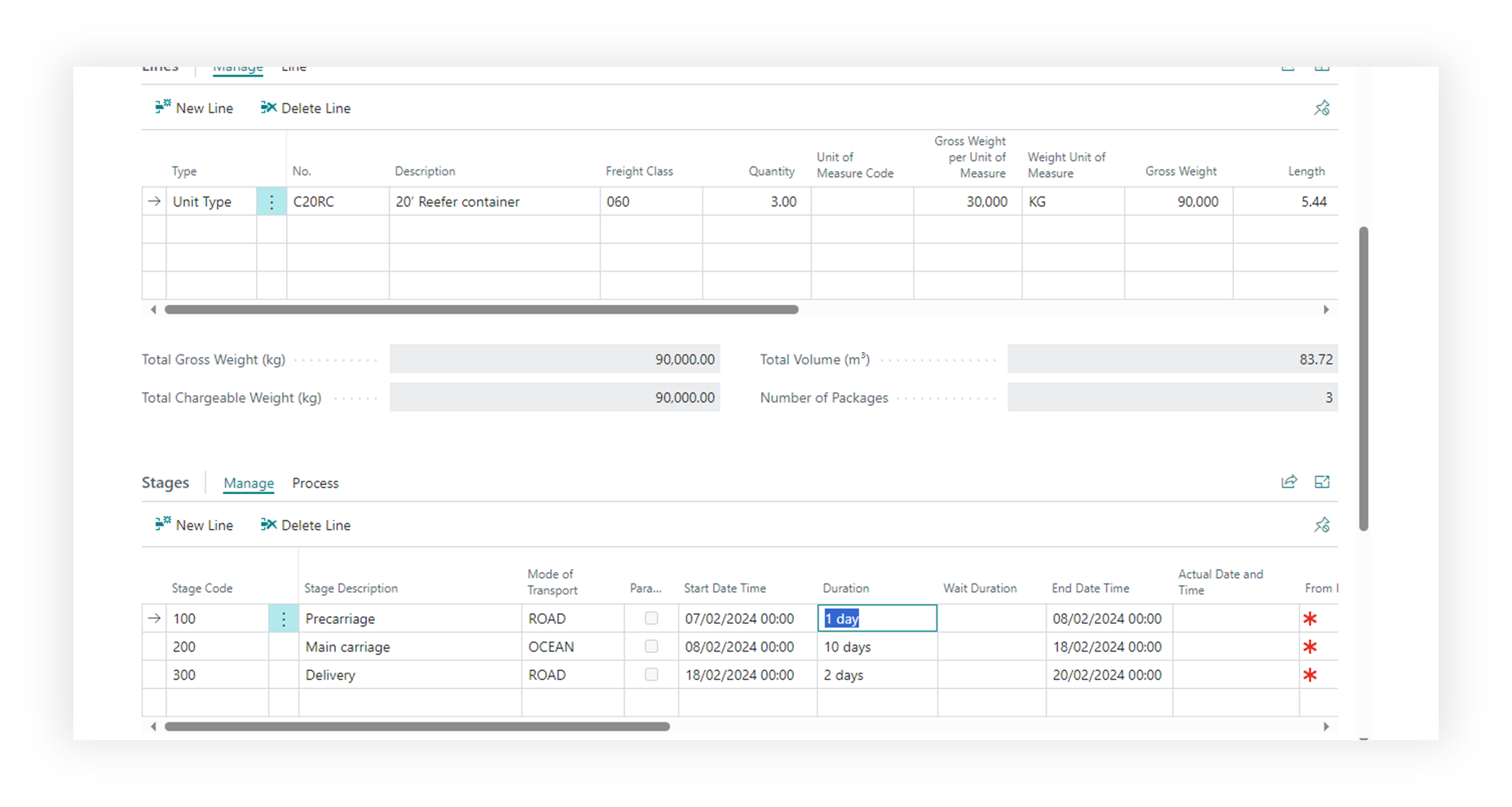Select the Manage tab in Stages
Viewport: 1512px width, 807px height.
[249, 483]
